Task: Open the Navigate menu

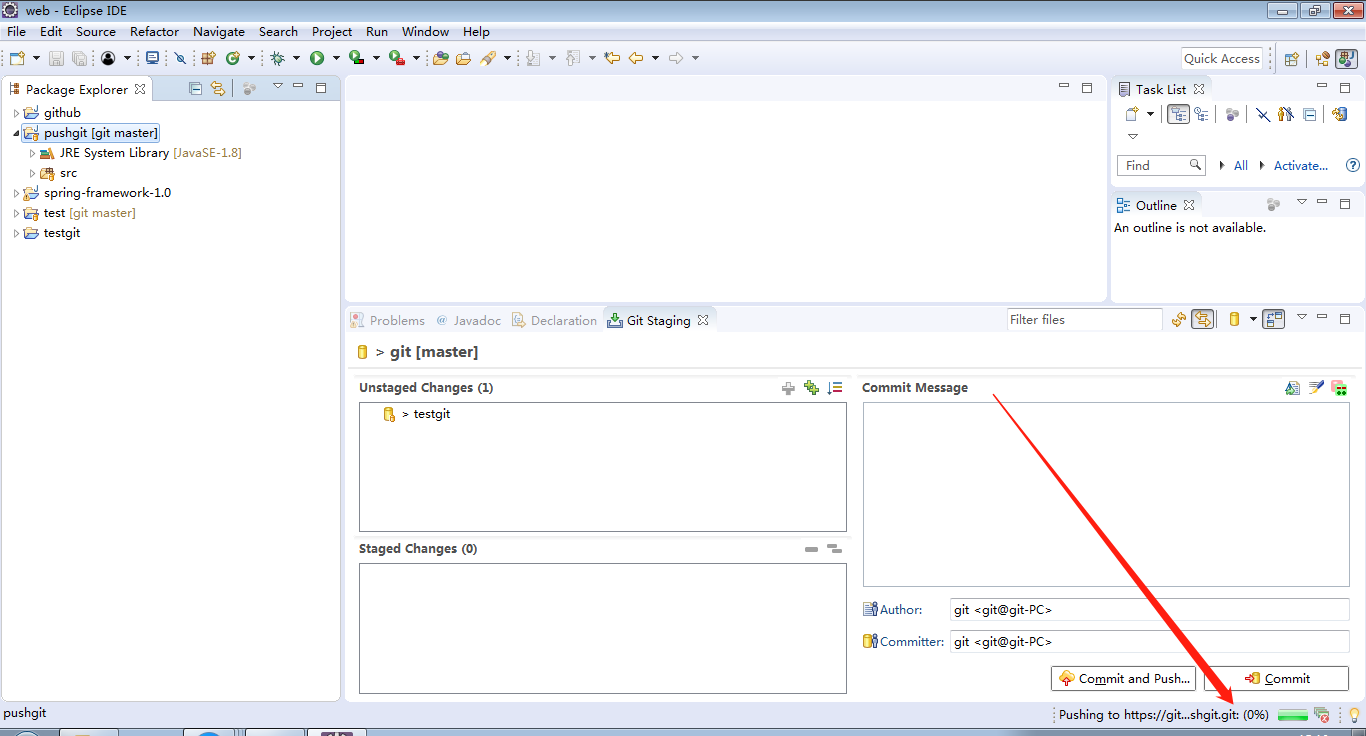Action: [x=218, y=31]
